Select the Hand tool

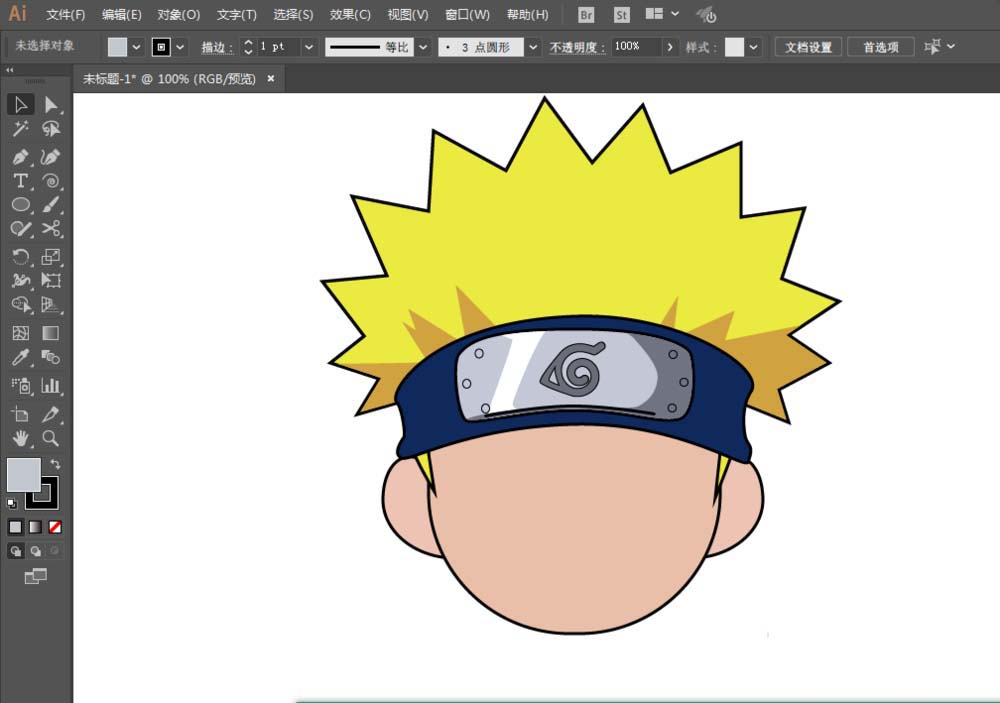tap(20, 438)
